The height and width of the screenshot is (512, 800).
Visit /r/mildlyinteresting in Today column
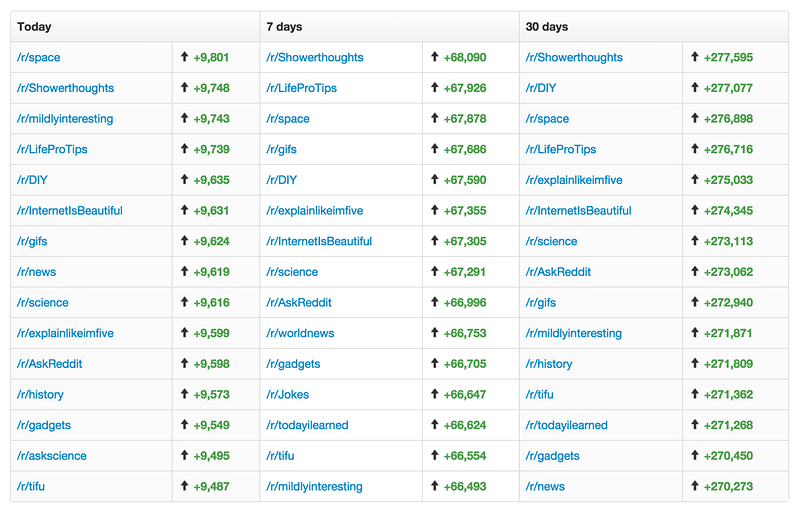point(65,118)
